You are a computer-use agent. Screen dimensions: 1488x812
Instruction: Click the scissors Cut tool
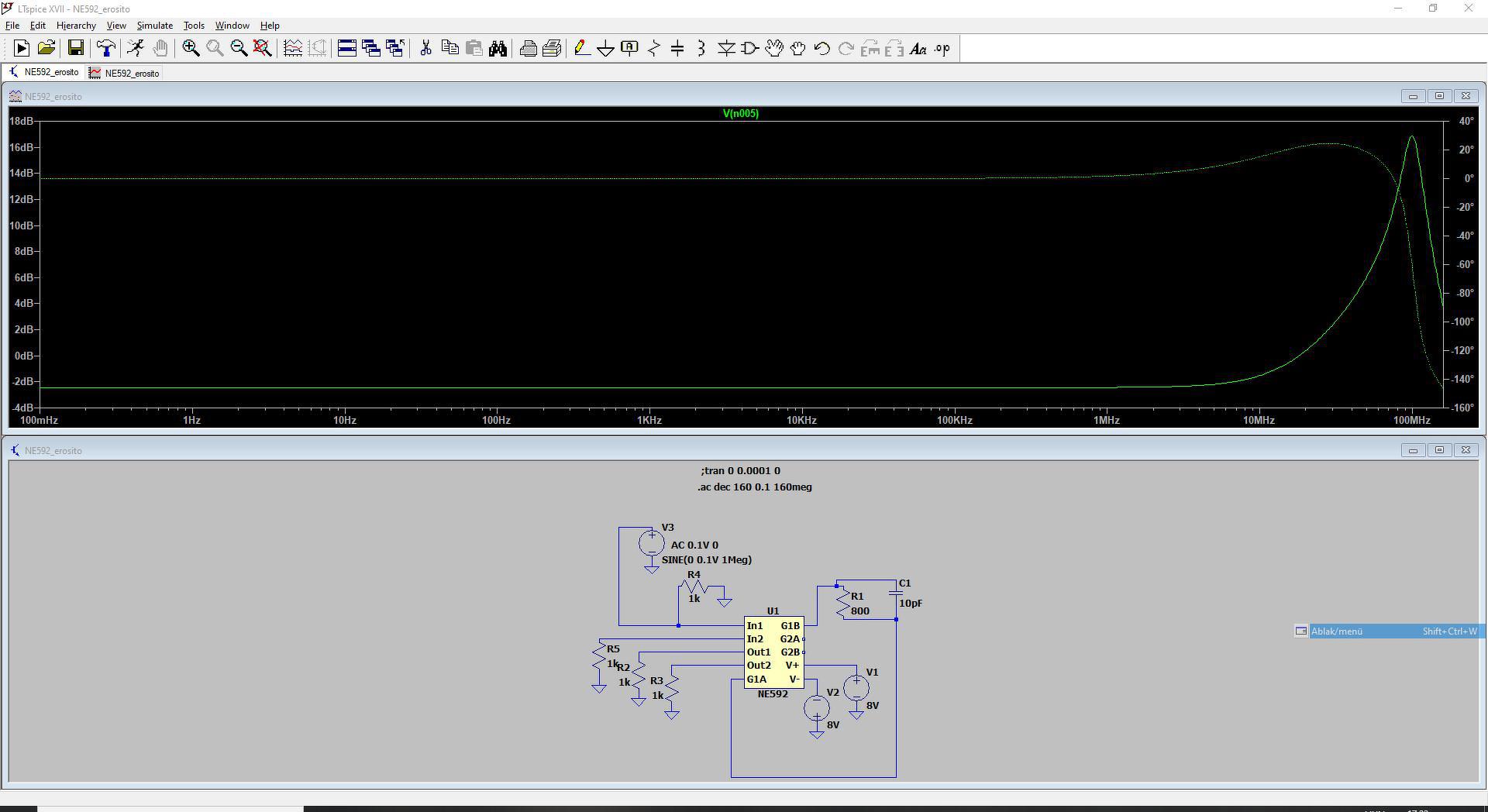pos(425,49)
